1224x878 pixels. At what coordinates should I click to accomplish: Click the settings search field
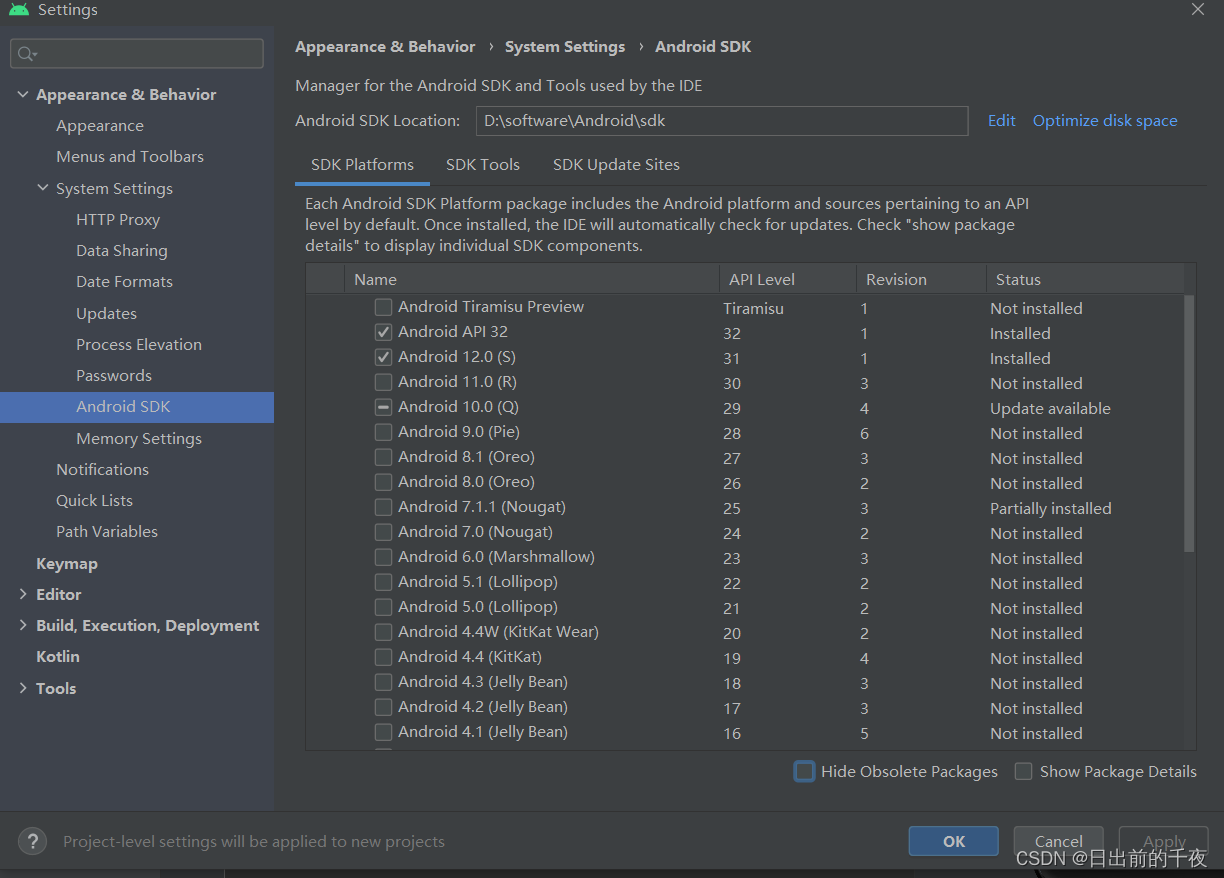(x=137, y=54)
